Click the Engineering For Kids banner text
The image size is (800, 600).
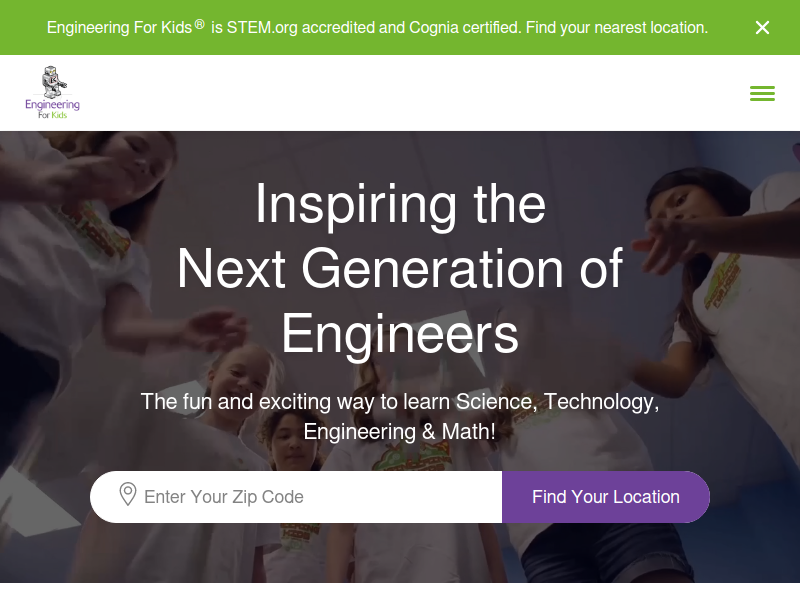(118, 28)
